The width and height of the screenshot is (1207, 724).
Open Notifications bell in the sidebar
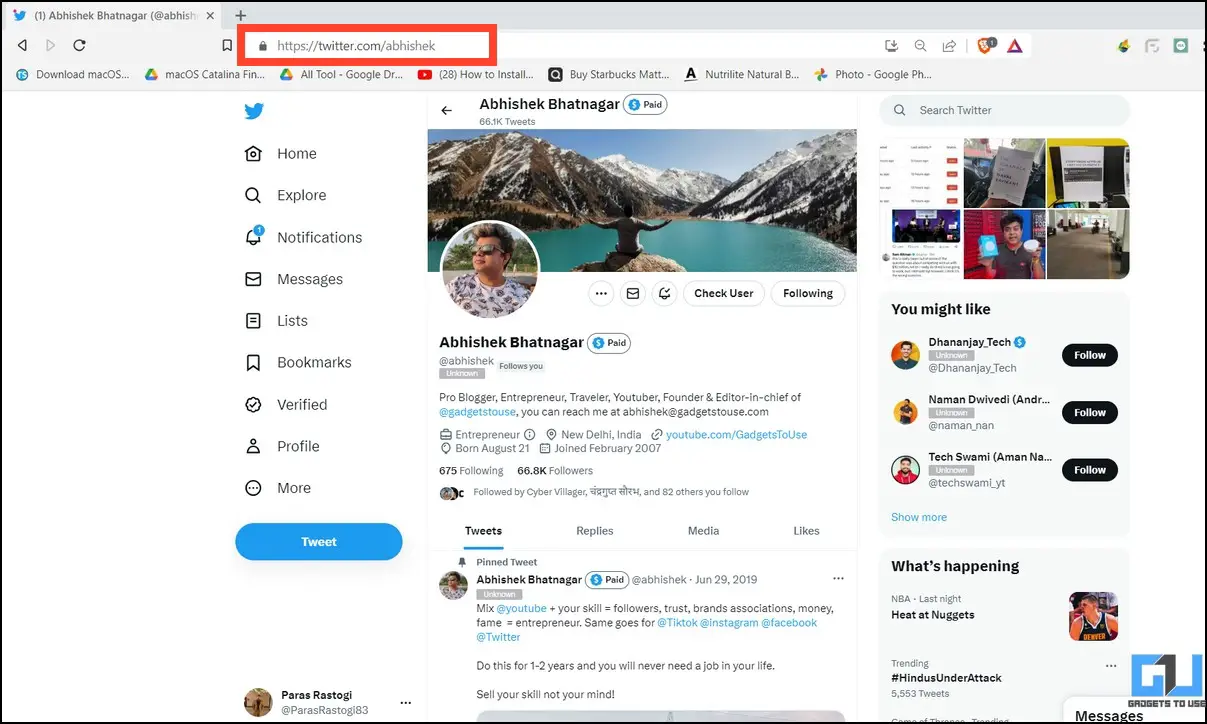tap(303, 237)
